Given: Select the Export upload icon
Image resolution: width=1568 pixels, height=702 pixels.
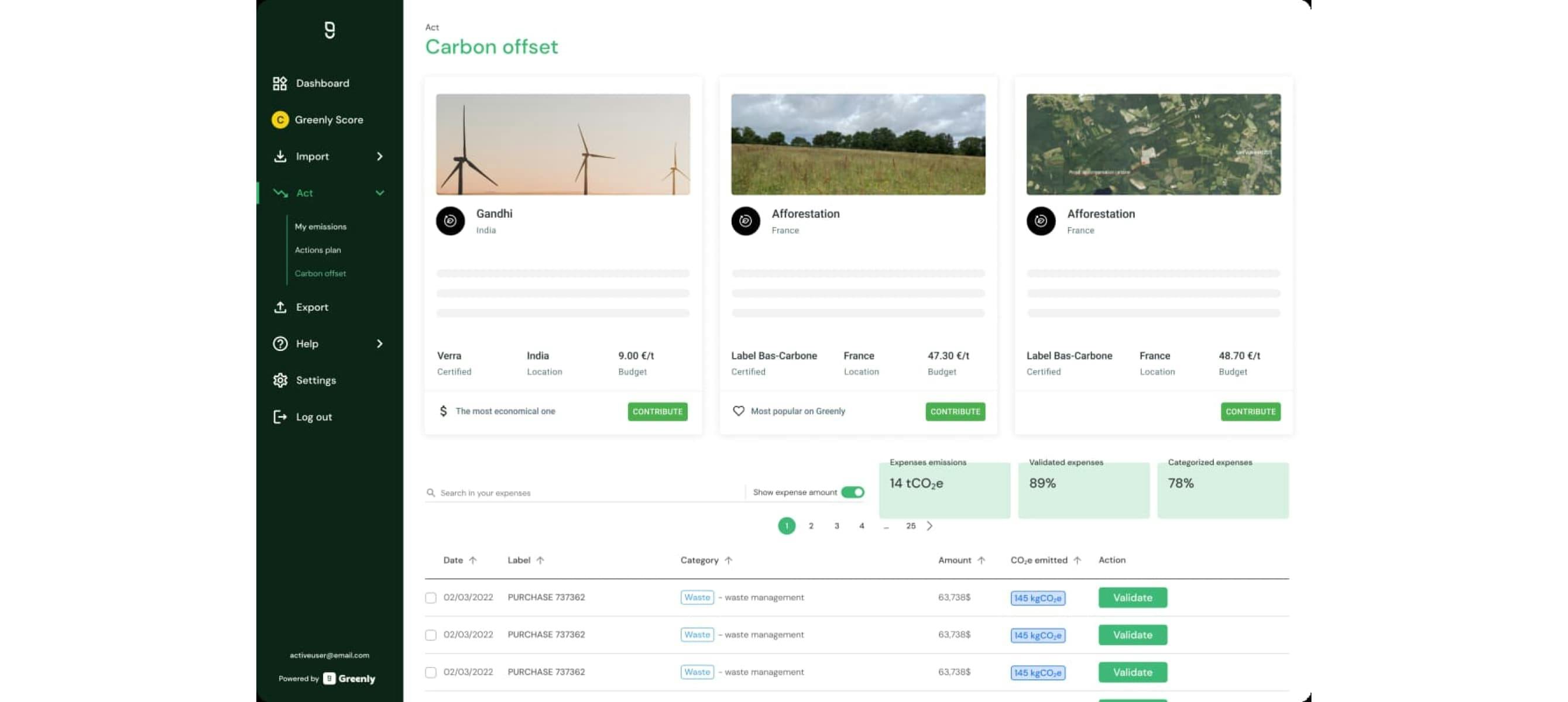Looking at the screenshot, I should [280, 307].
